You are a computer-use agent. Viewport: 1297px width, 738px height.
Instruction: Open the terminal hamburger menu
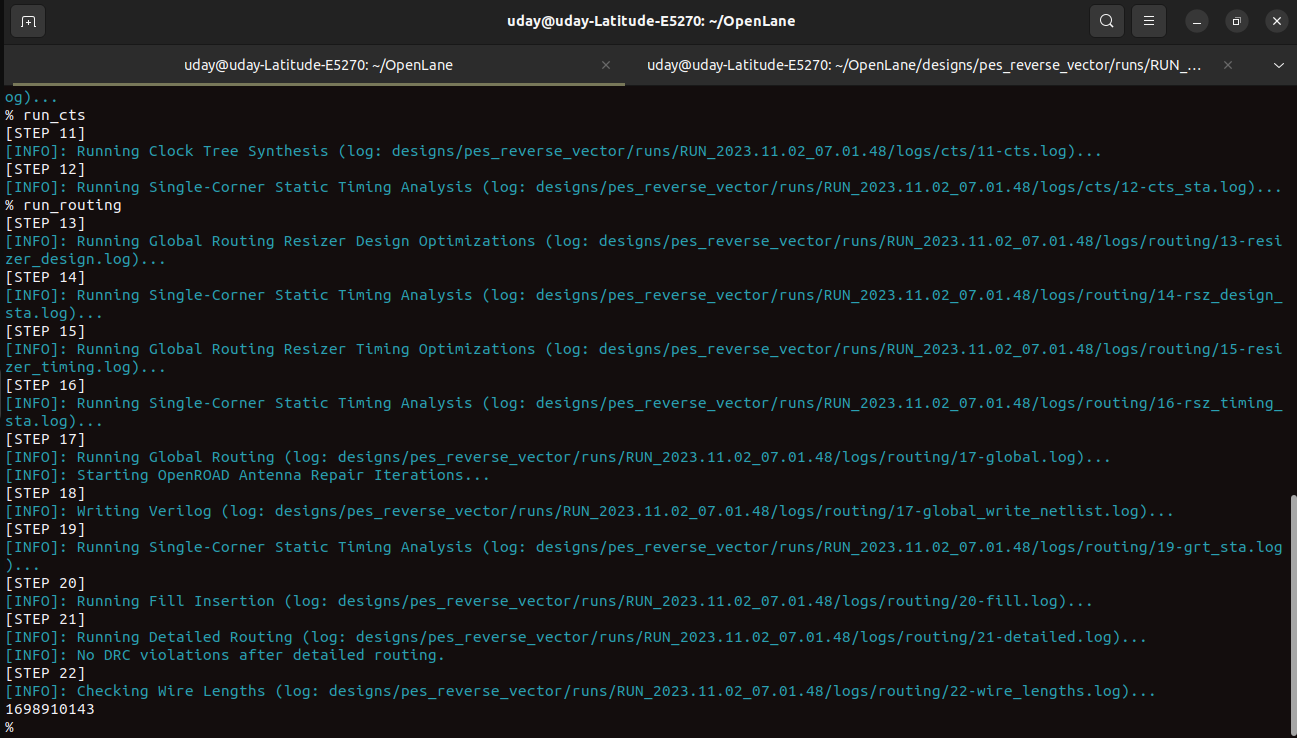(x=1148, y=21)
